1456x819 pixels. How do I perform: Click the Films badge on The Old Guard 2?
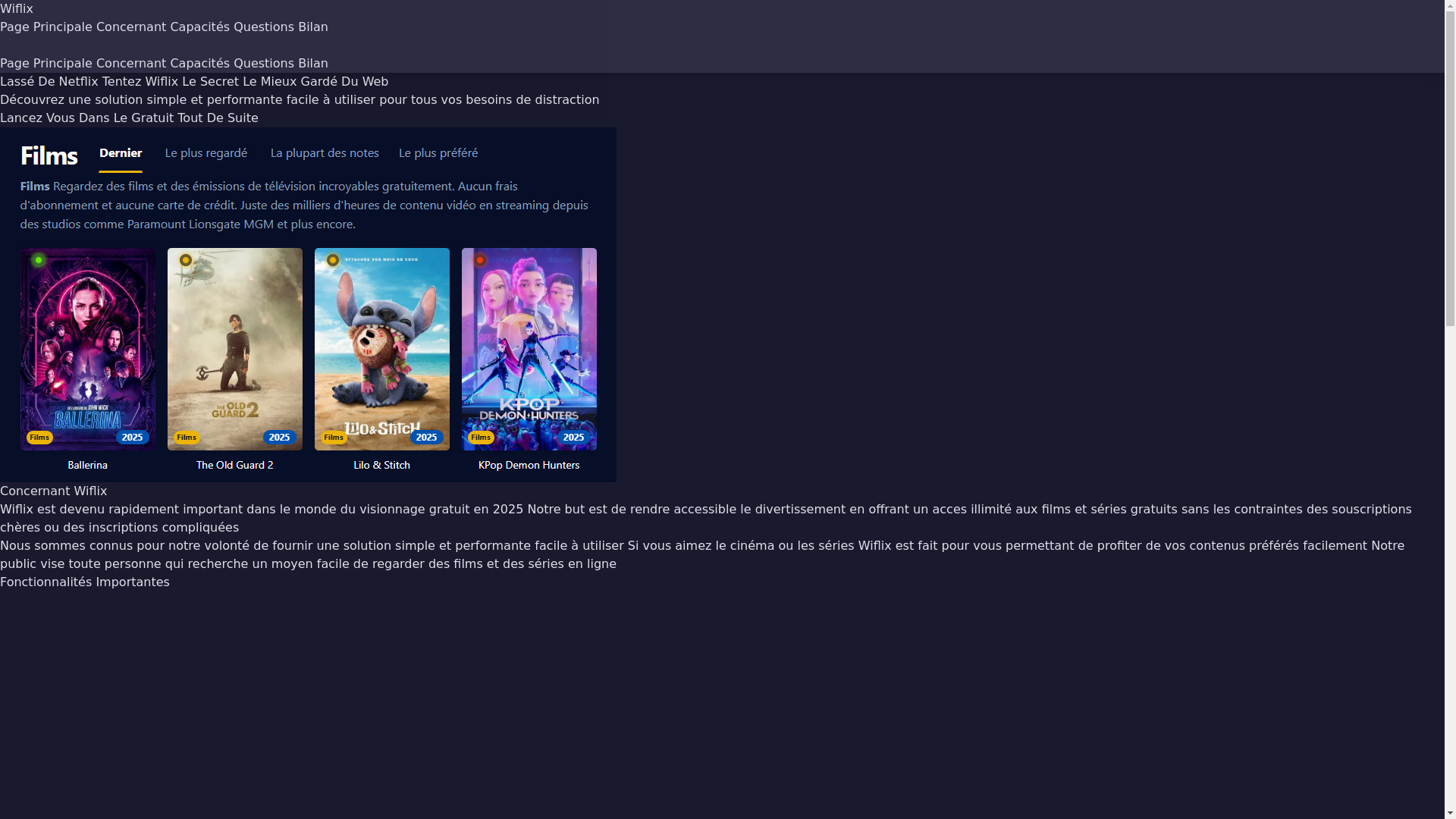pyautogui.click(x=187, y=438)
